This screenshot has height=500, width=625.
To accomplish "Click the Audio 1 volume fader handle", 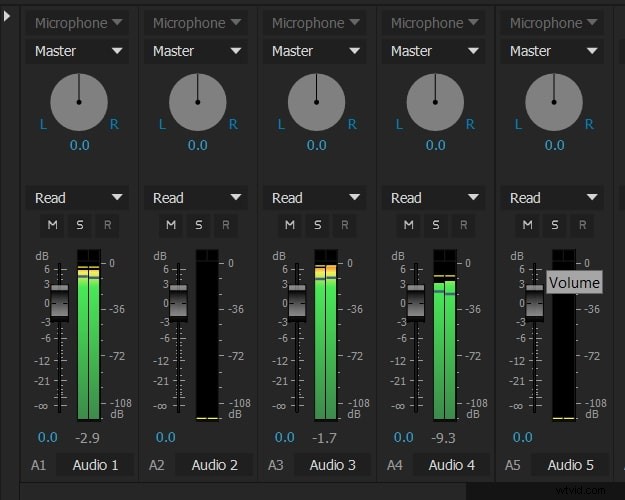I will (60, 303).
